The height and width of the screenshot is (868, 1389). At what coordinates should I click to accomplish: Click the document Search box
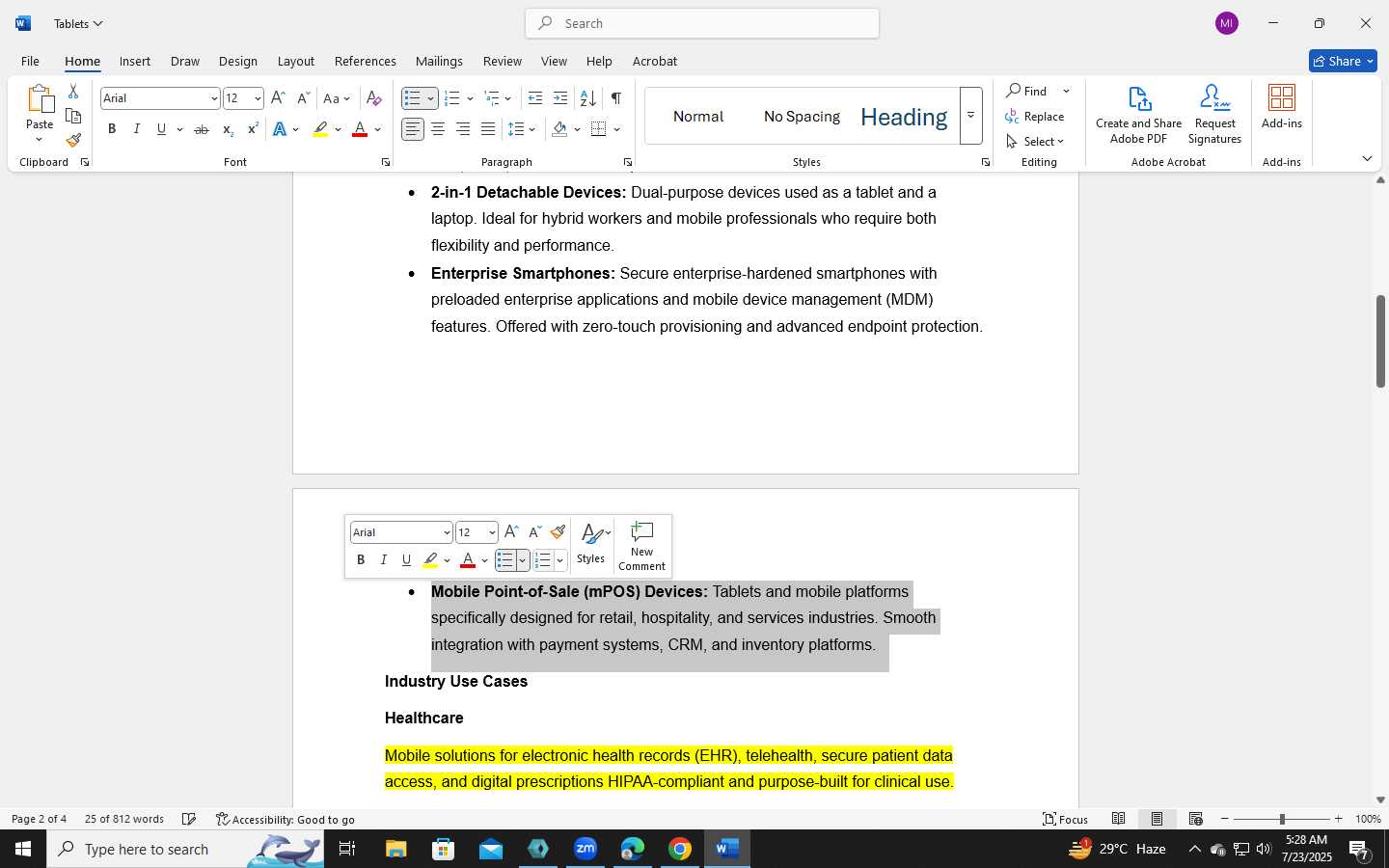pyautogui.click(x=702, y=23)
